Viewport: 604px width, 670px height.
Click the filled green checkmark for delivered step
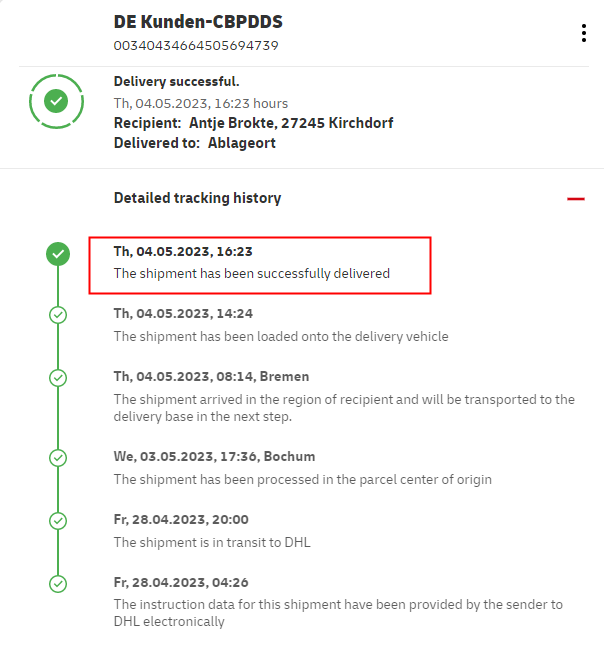point(58,254)
